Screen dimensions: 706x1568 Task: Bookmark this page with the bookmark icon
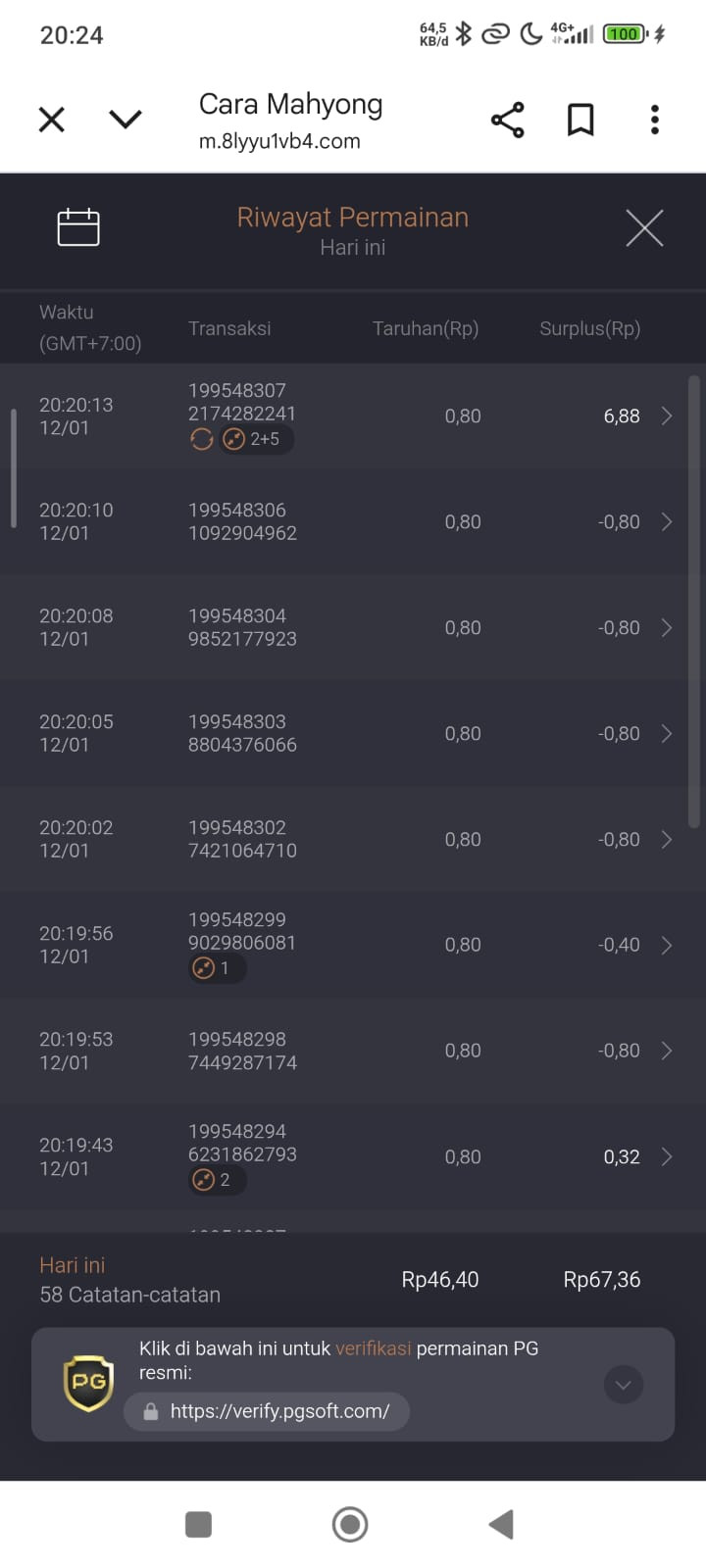[580, 121]
